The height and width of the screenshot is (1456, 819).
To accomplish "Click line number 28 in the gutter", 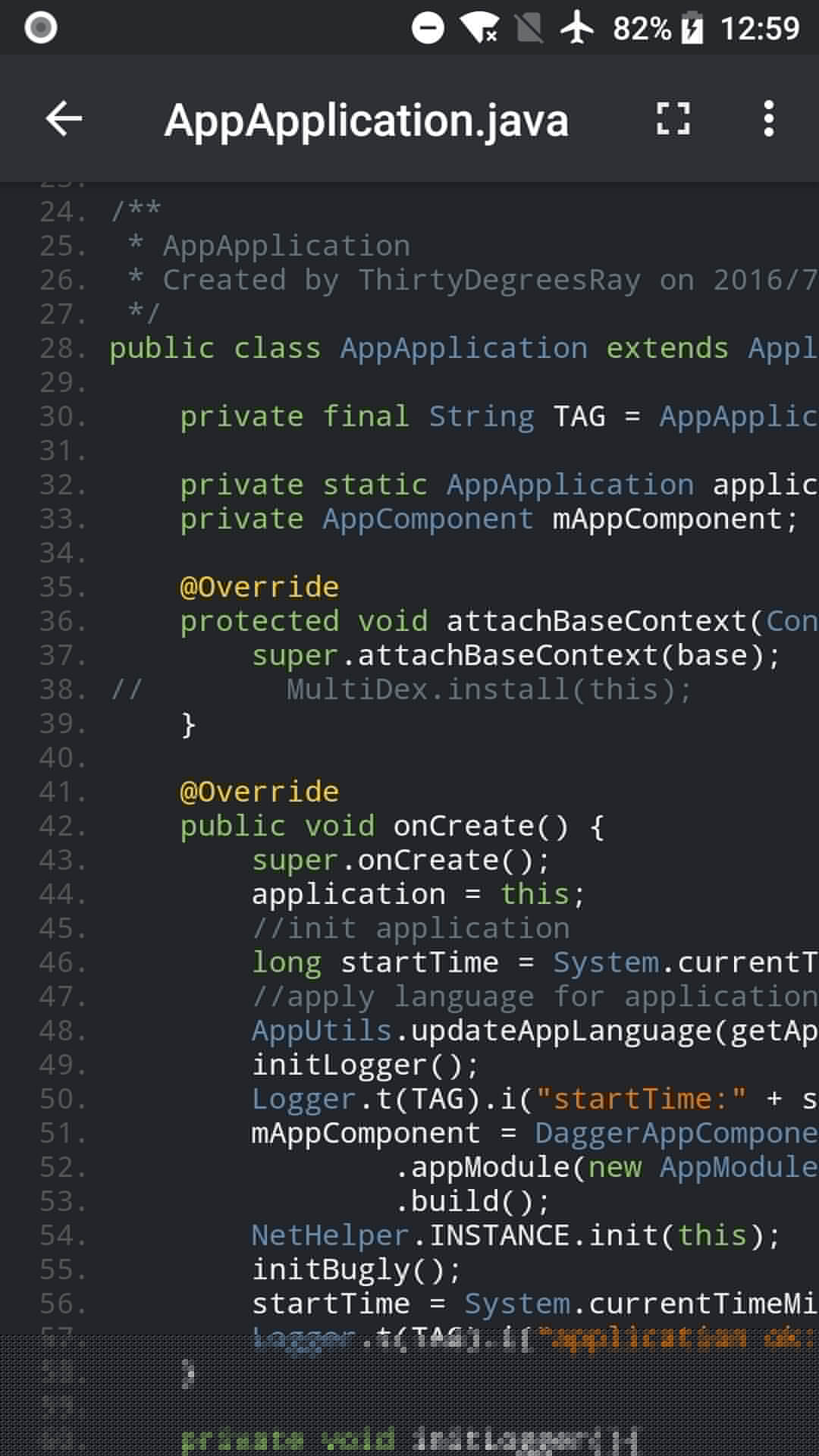I will [62, 349].
